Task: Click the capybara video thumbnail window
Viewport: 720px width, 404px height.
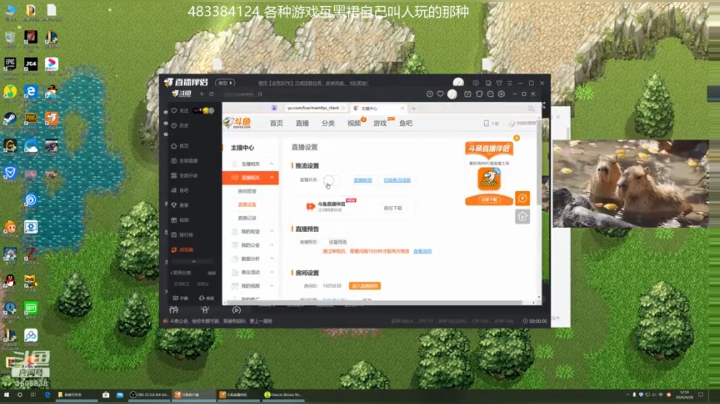Action: click(630, 184)
